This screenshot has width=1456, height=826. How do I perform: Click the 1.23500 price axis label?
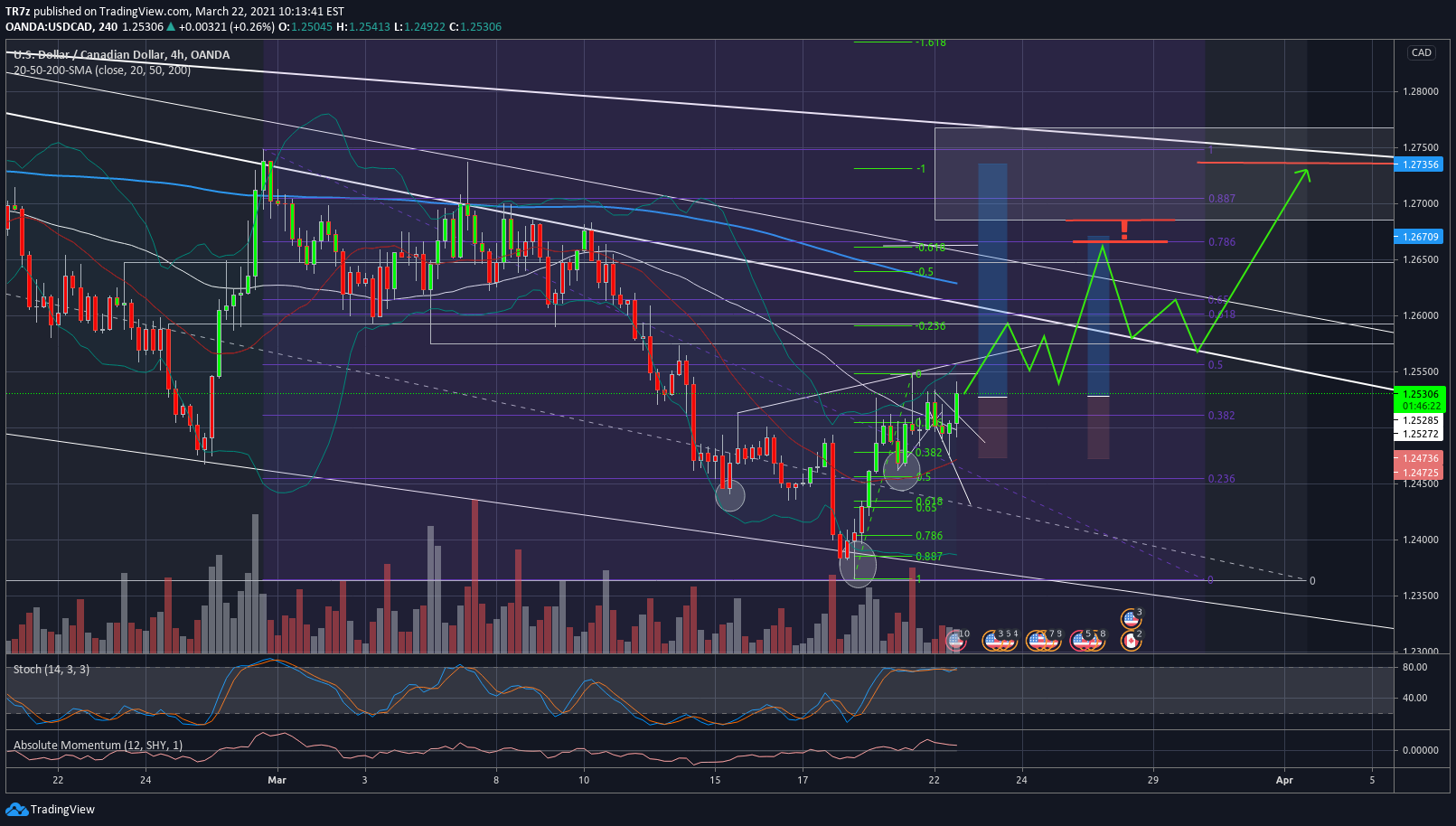[1421, 596]
